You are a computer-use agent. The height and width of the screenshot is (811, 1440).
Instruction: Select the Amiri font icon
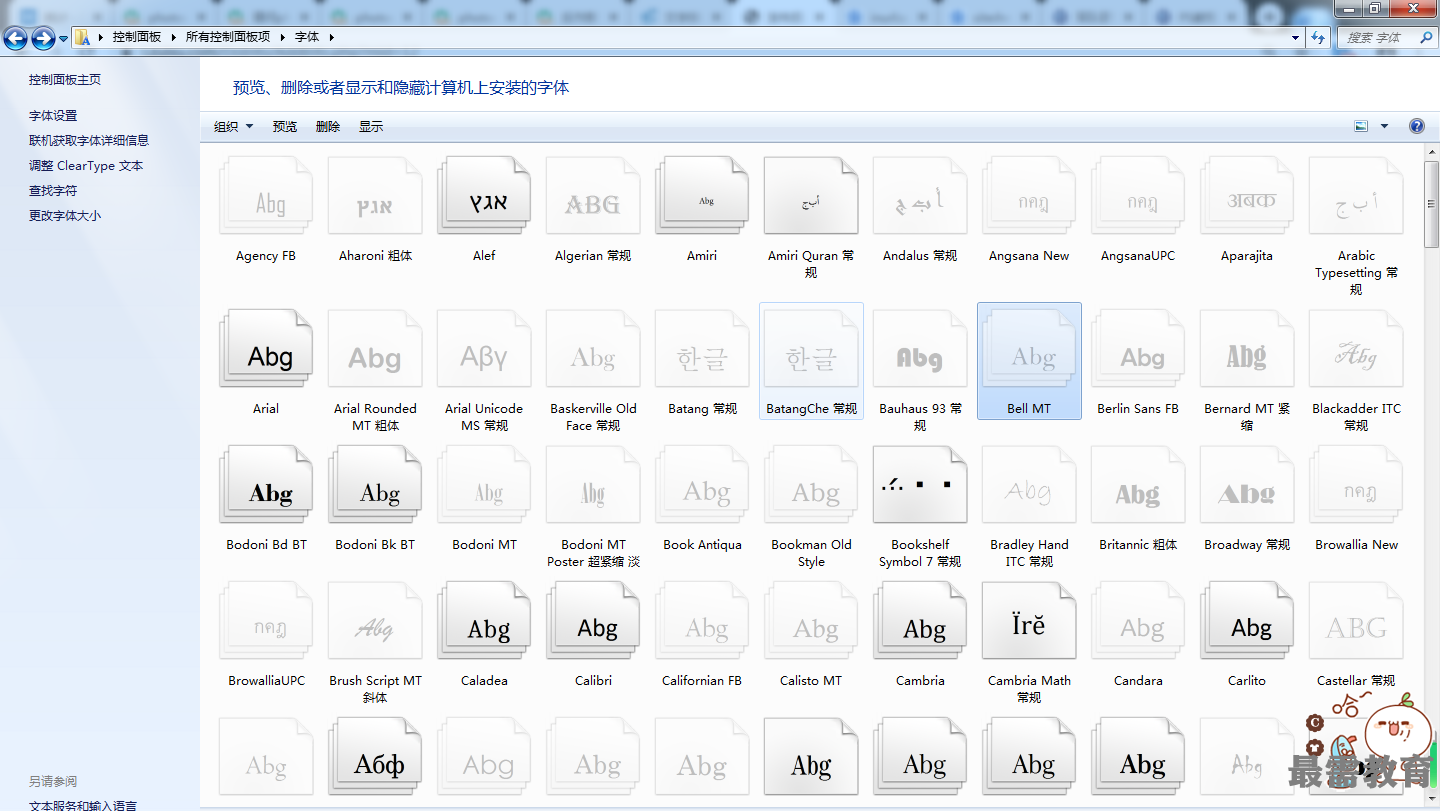pos(702,195)
